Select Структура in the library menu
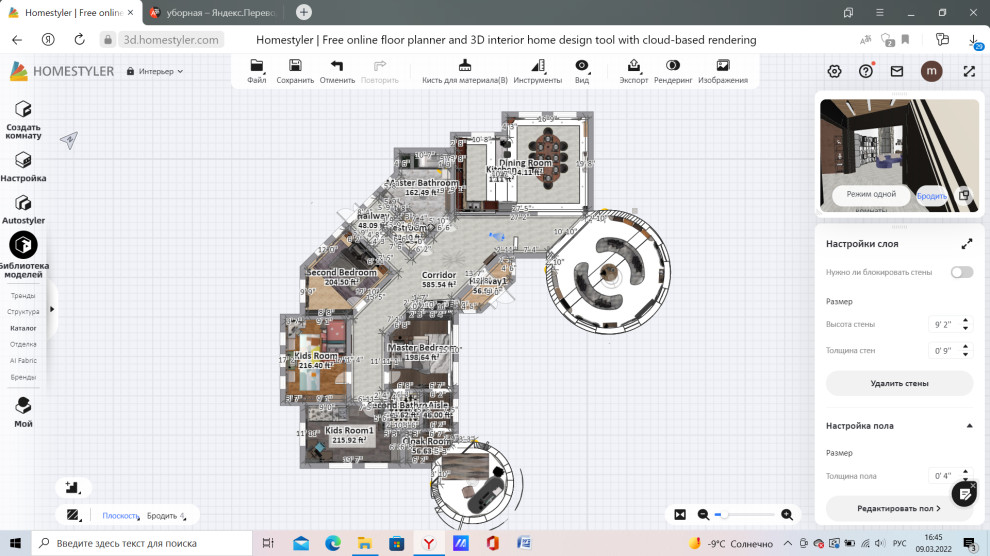Viewport: 990px width, 556px height. (x=23, y=312)
